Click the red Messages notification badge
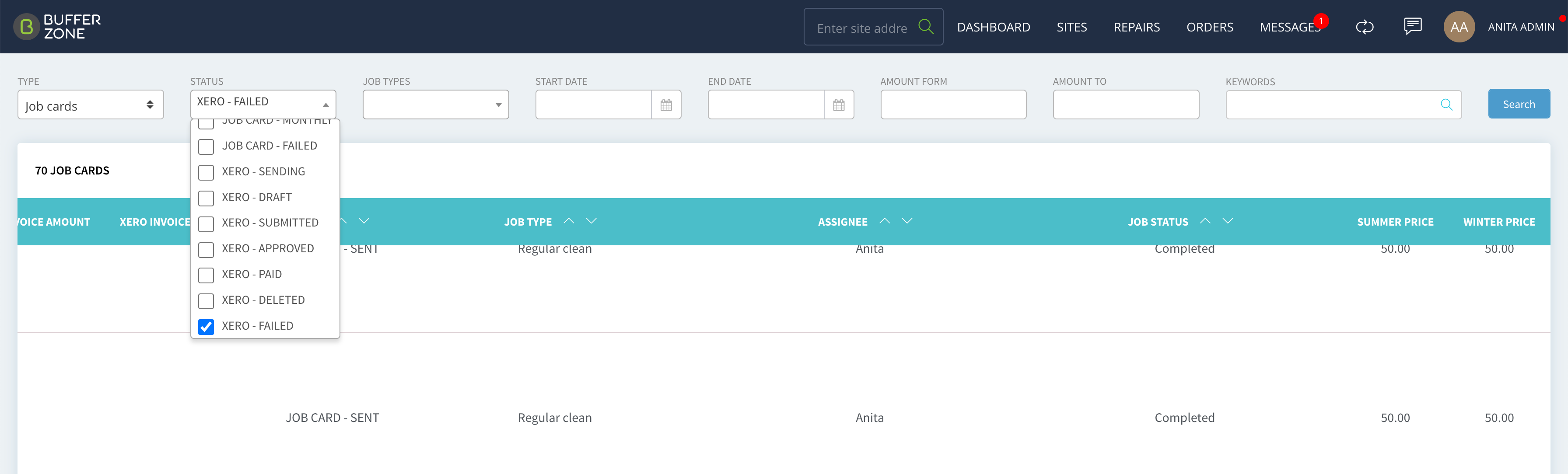Viewport: 1568px width, 474px height. click(x=1321, y=21)
